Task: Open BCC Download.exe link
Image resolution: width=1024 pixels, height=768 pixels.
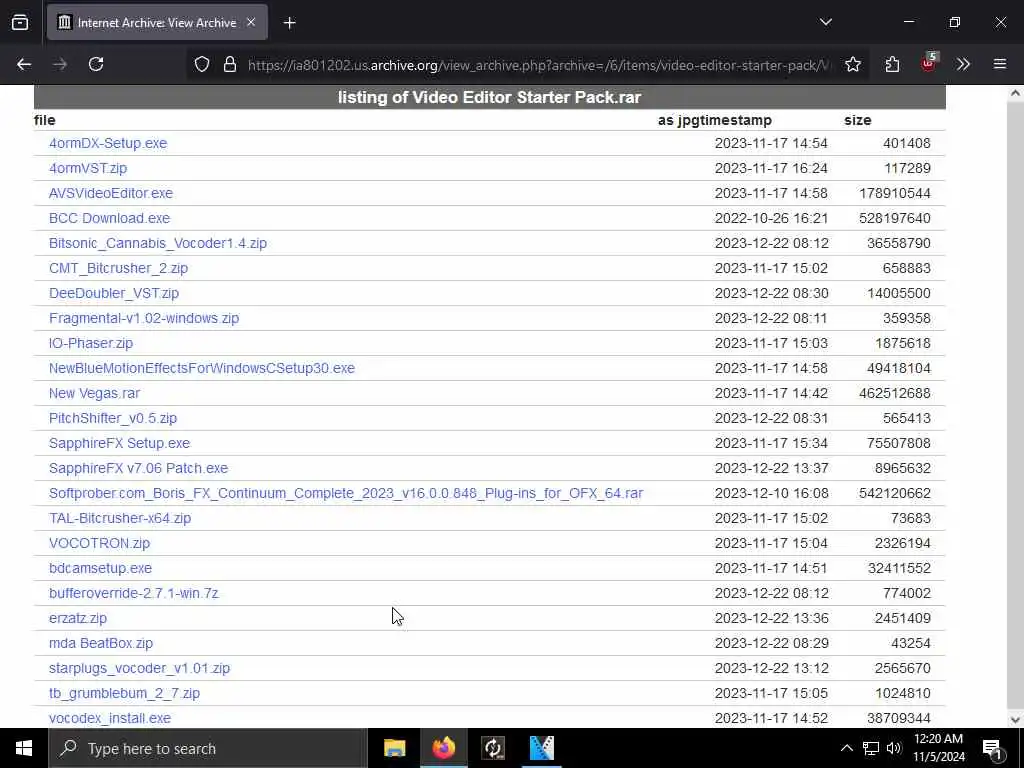Action: 109,218
